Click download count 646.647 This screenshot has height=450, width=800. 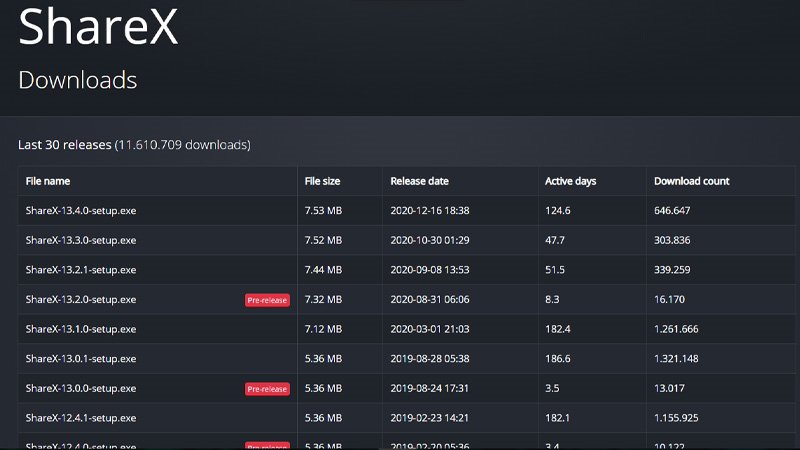click(672, 211)
